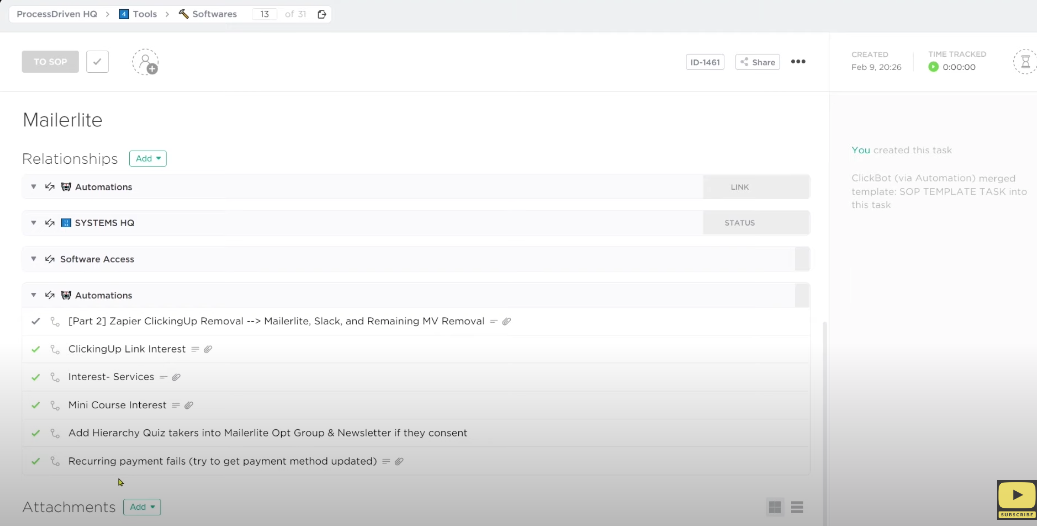Image resolution: width=1037 pixels, height=526 pixels.
Task: Open the Attachments Add dropdown
Action: (x=142, y=507)
